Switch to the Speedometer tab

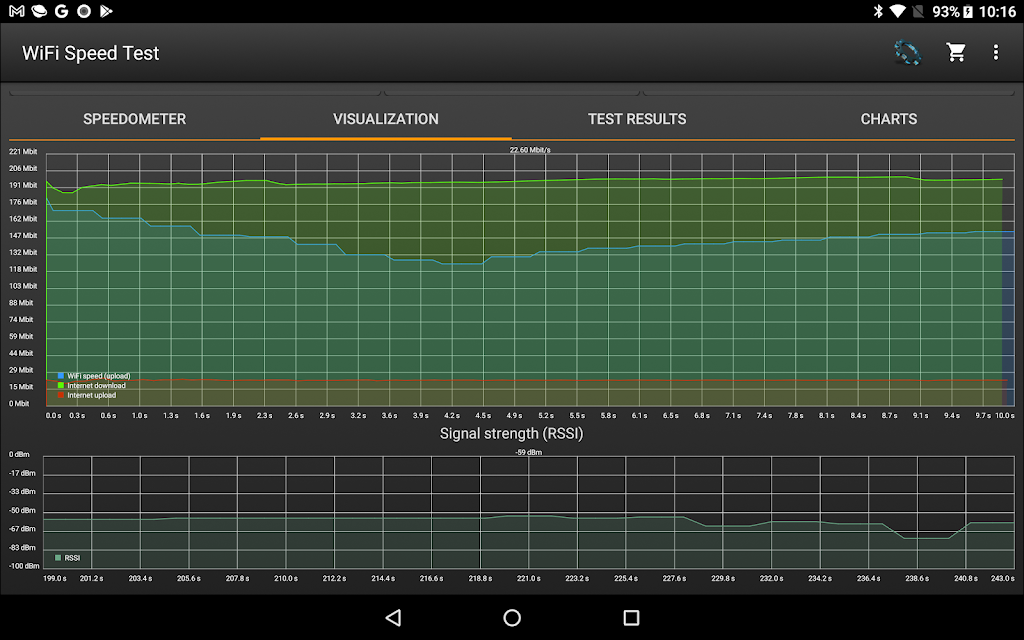[x=134, y=119]
